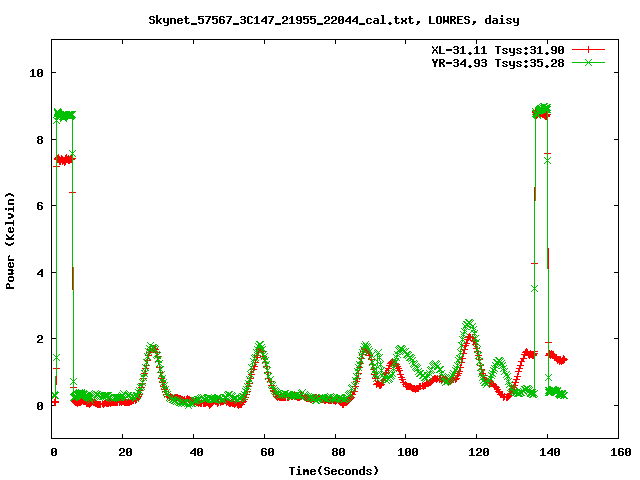This screenshot has width=640, height=480.
Task: Click the peak near 28 seconds
Action: (152, 348)
